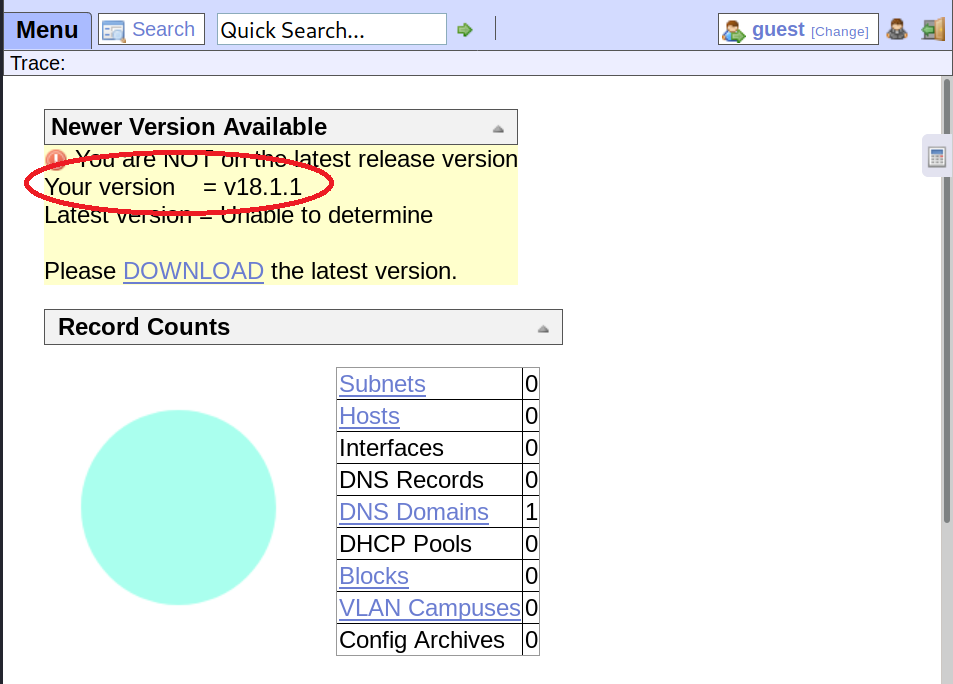Click the 'Config Archives' row label
Image resolution: width=953 pixels, height=684 pixels.
pos(422,640)
